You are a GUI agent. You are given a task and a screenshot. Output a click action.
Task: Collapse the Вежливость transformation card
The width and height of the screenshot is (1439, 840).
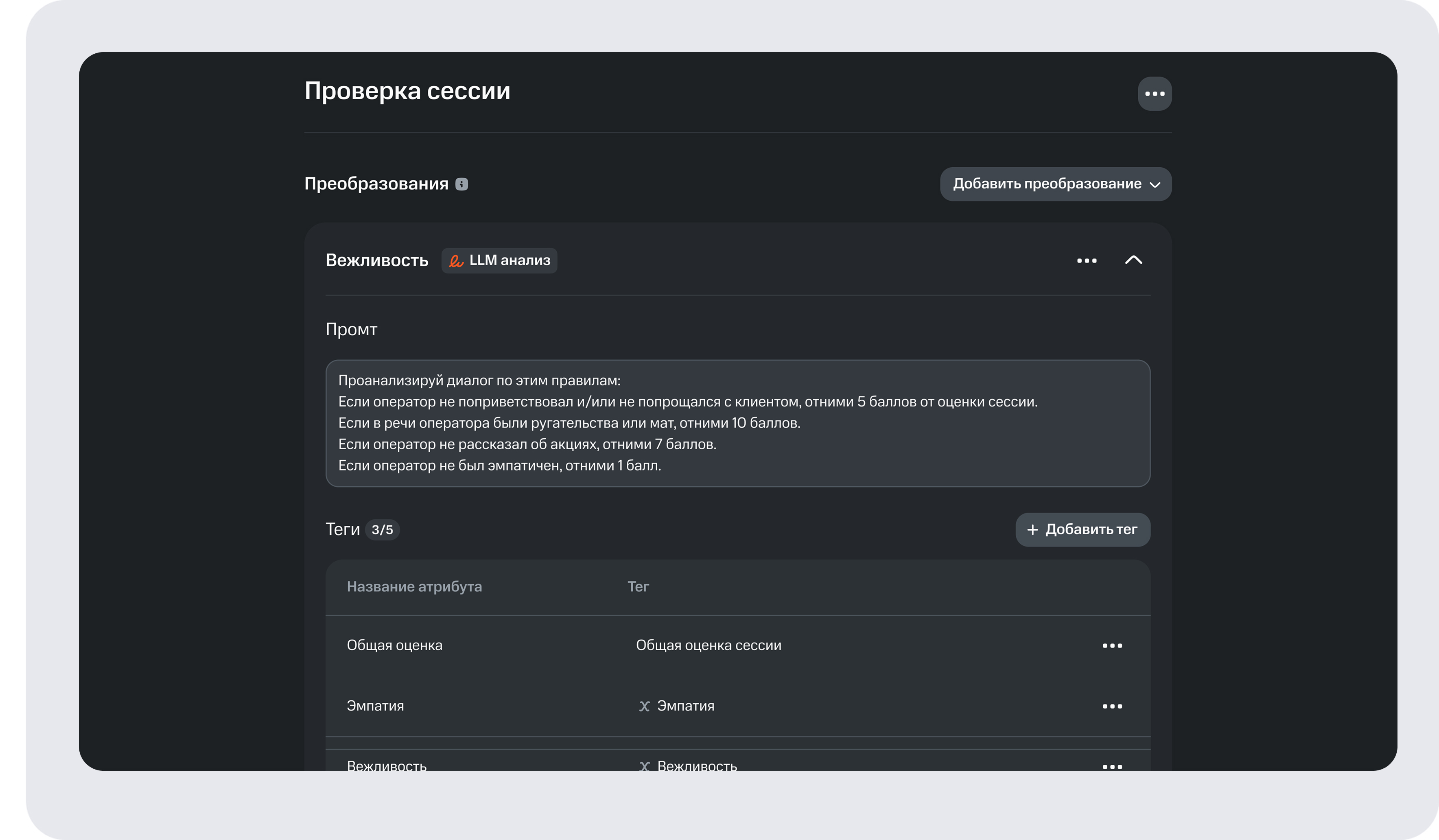[1134, 260]
